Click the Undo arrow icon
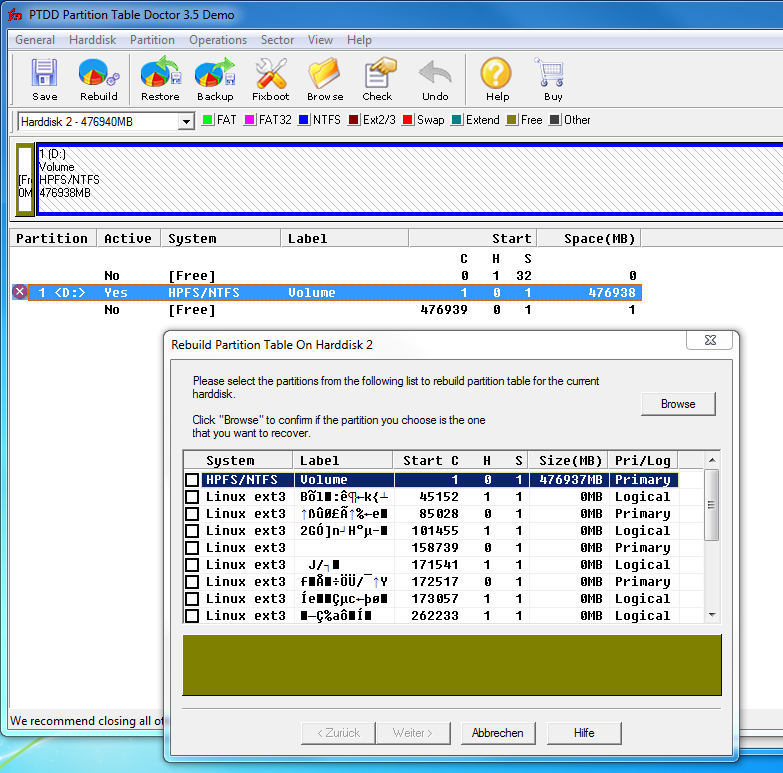The height and width of the screenshot is (773, 783). click(435, 73)
